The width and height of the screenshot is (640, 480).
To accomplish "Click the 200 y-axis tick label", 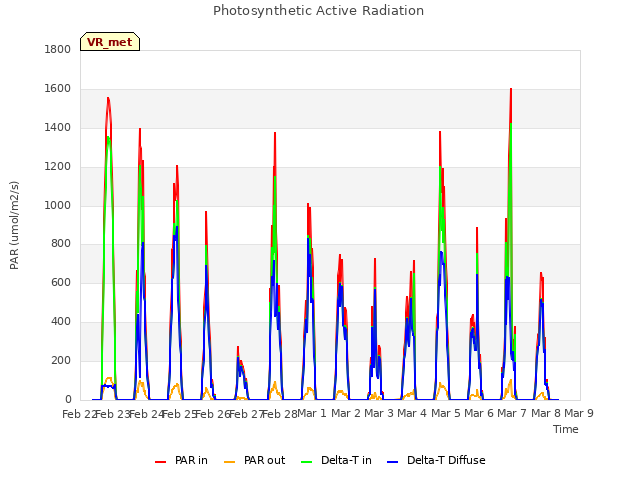I will [61, 361].
